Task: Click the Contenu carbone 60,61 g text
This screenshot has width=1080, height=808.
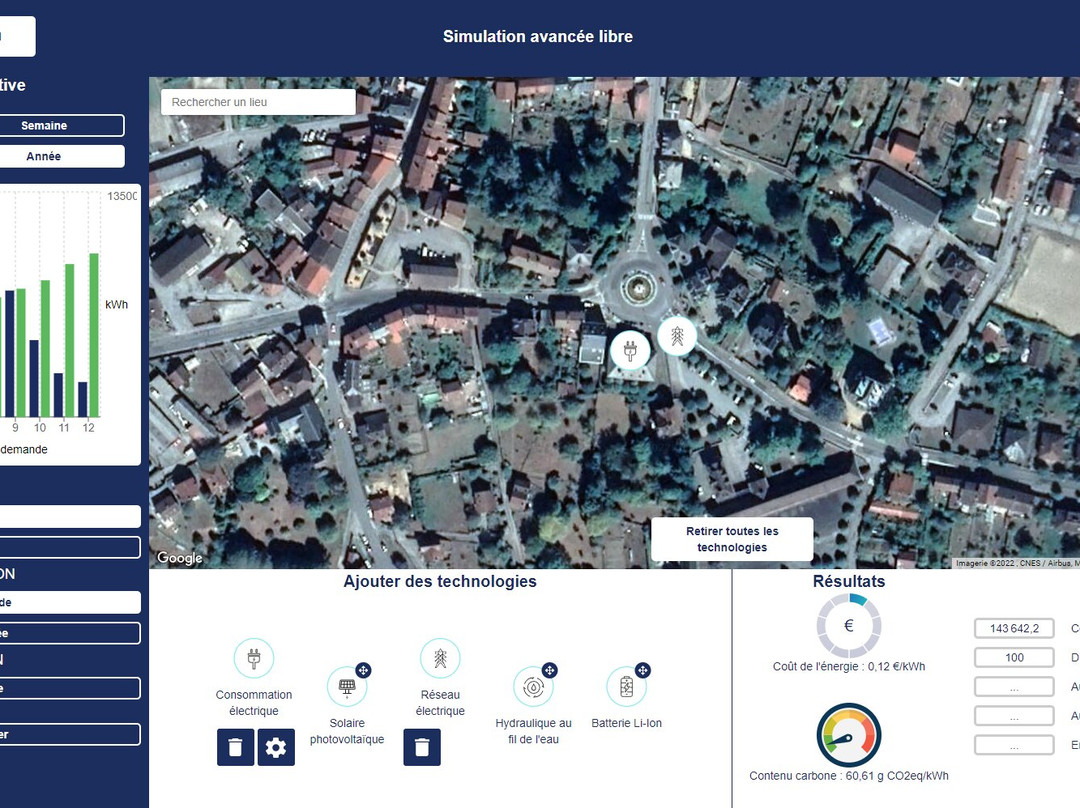Action: point(849,776)
